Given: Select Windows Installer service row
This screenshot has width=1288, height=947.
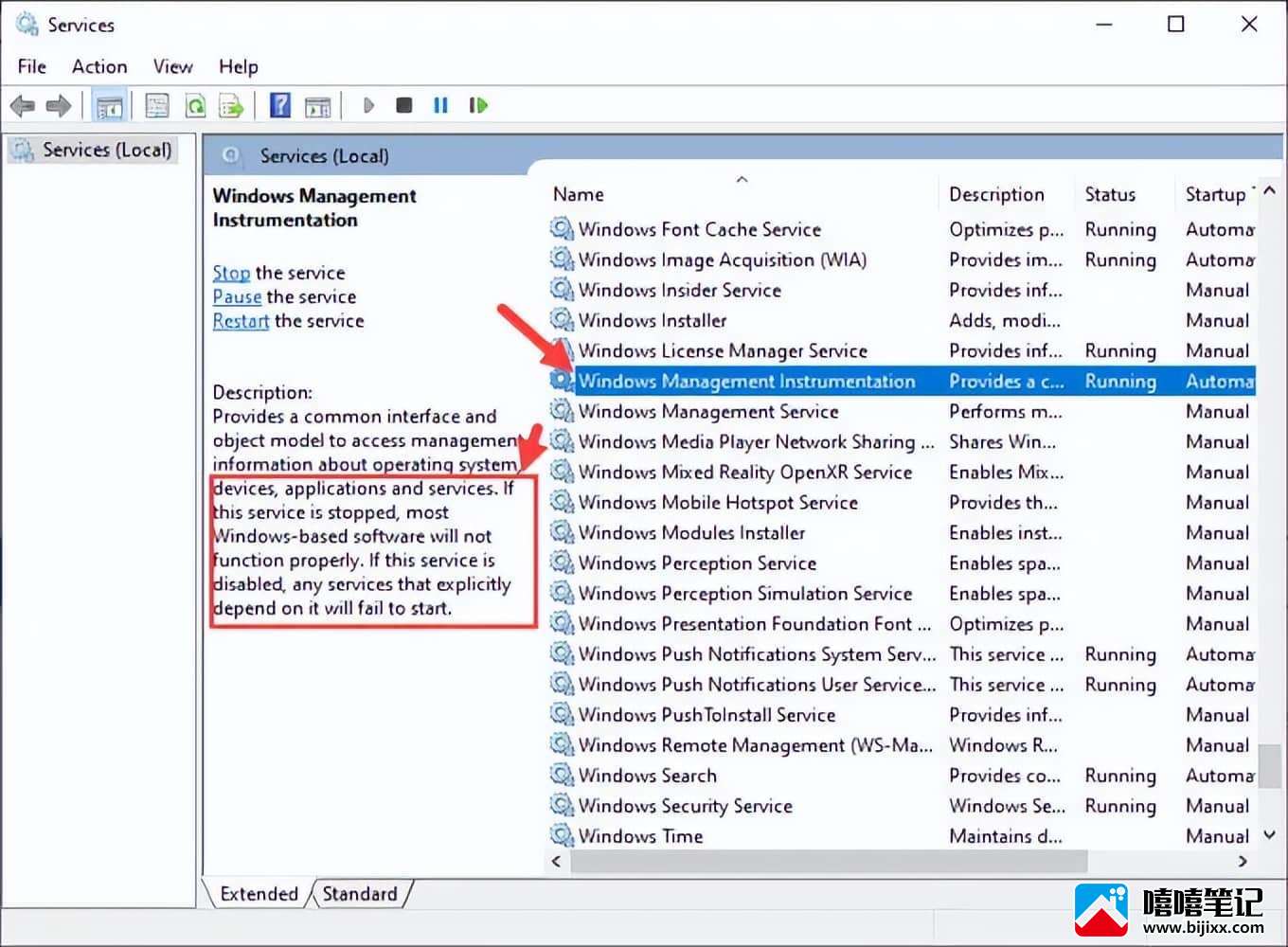Looking at the screenshot, I should pyautogui.click(x=902, y=320).
